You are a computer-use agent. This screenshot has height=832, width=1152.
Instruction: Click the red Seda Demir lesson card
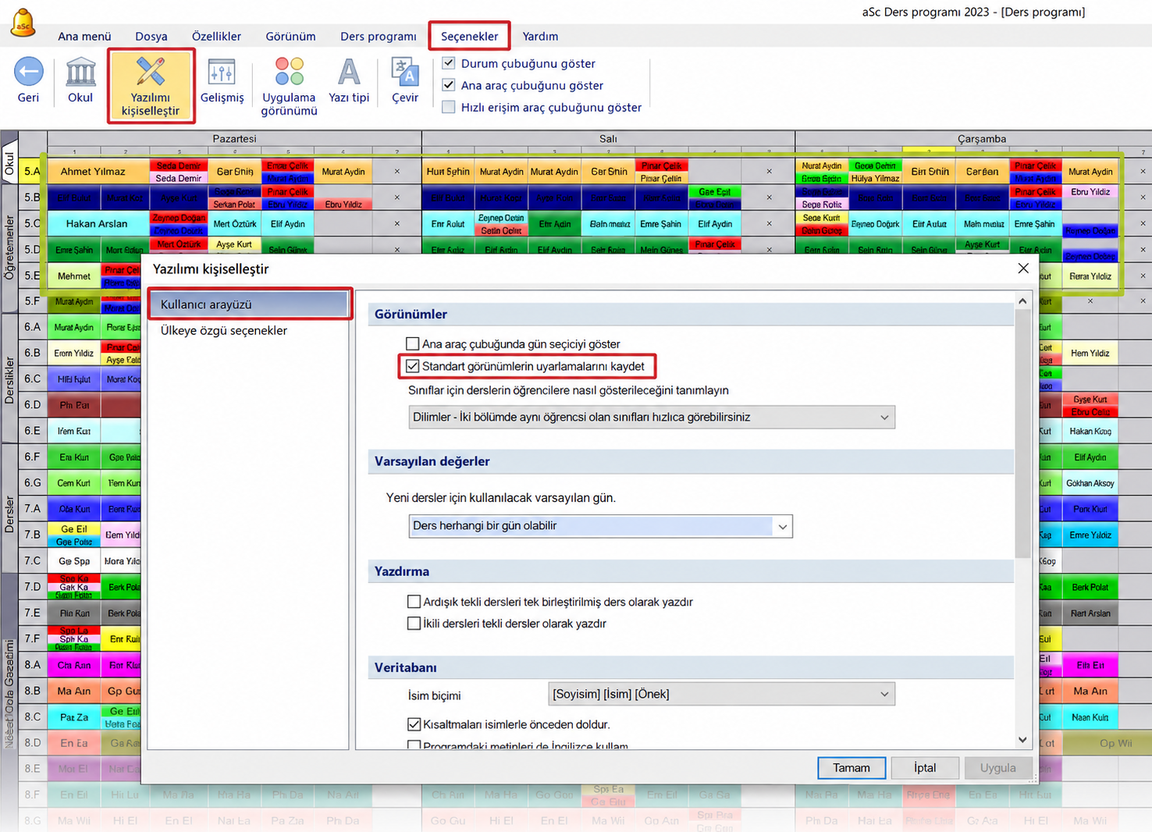coord(179,165)
